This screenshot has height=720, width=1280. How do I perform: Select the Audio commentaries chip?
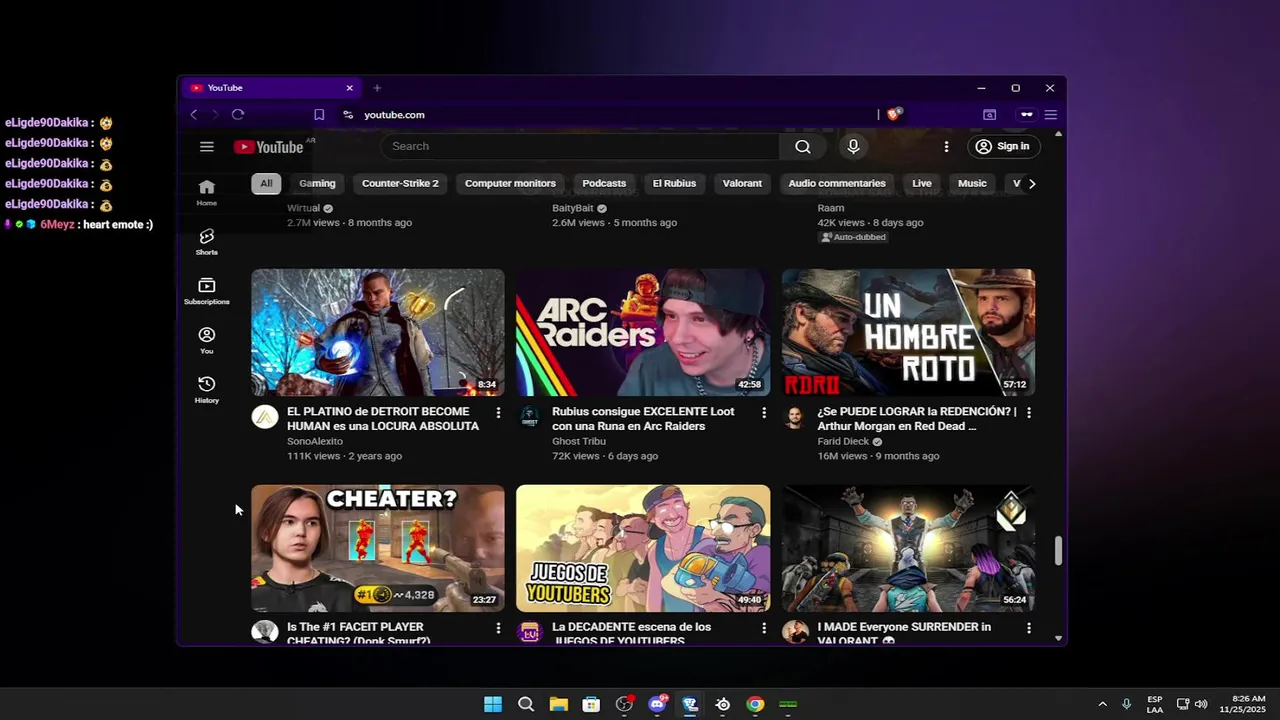[x=837, y=184]
